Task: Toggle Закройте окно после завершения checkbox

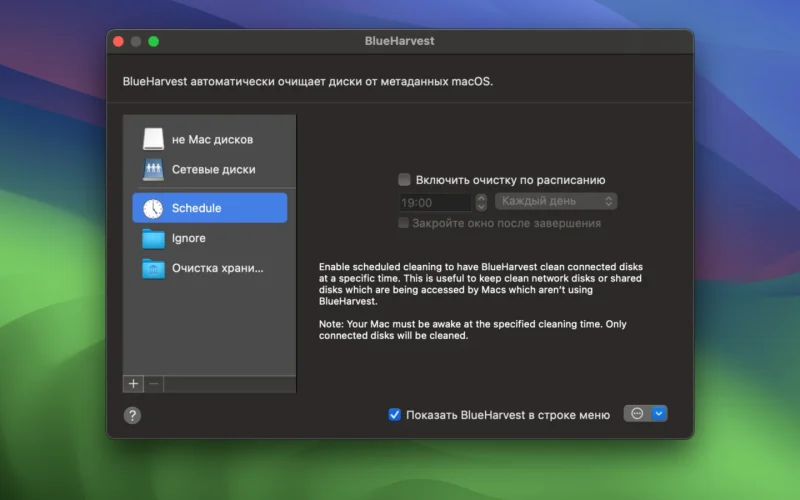Action: tap(403, 223)
